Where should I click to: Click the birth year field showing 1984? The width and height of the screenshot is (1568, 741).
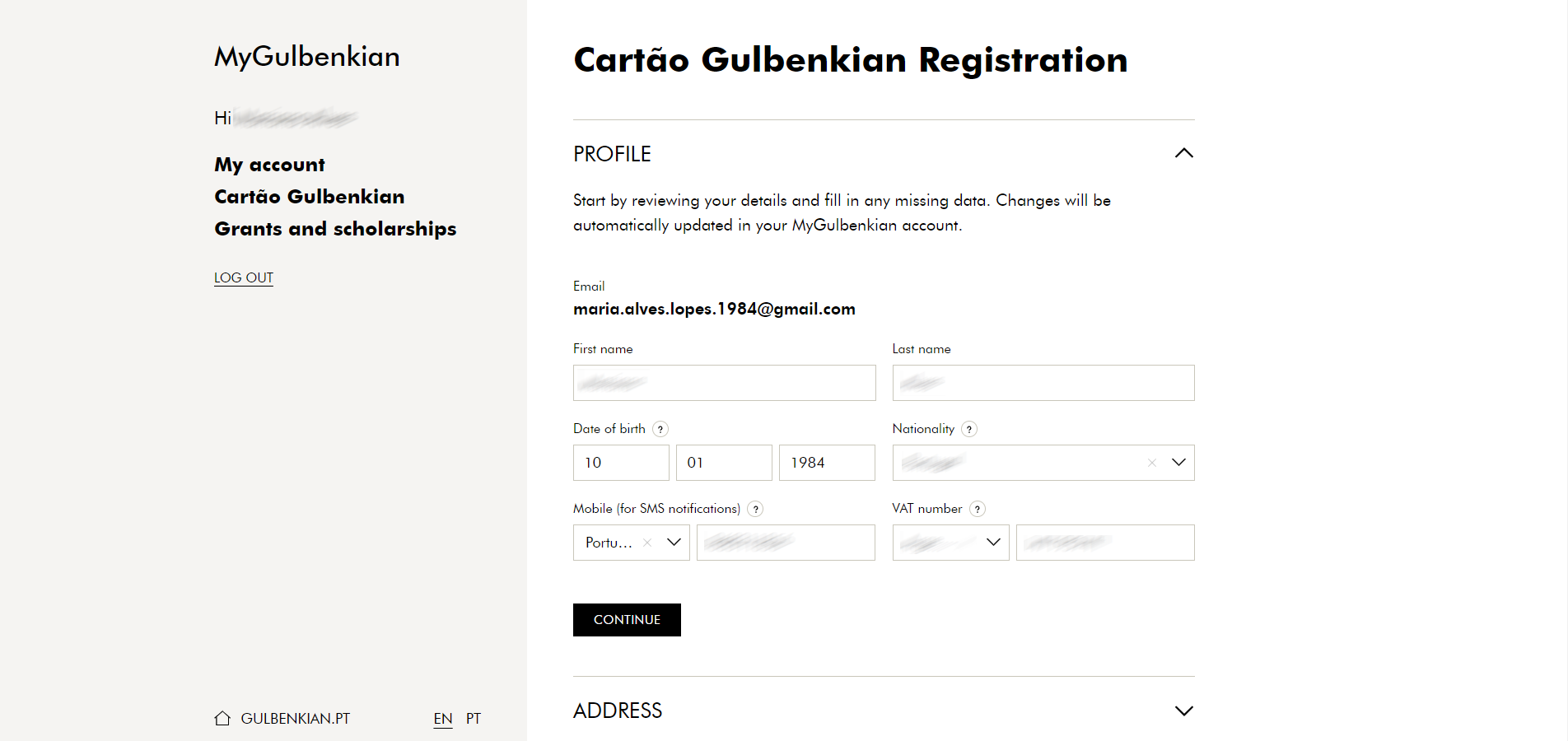tap(827, 463)
